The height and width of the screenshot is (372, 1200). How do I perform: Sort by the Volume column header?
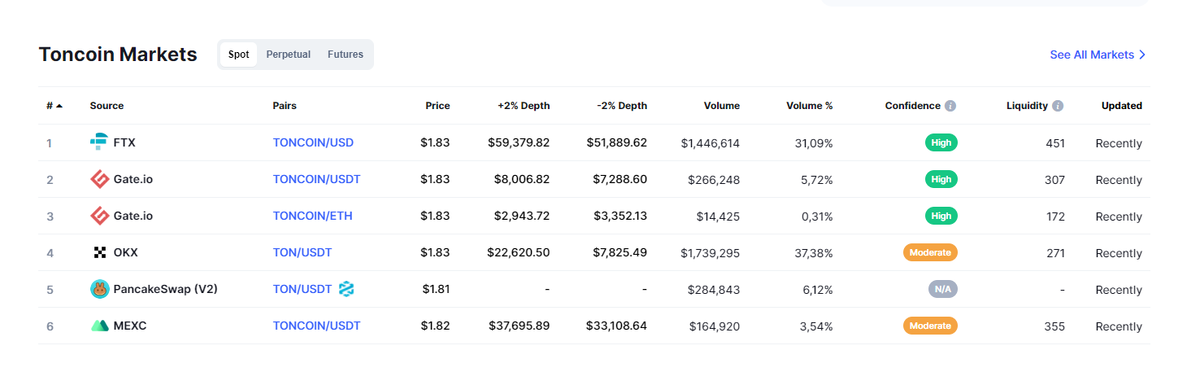click(721, 106)
